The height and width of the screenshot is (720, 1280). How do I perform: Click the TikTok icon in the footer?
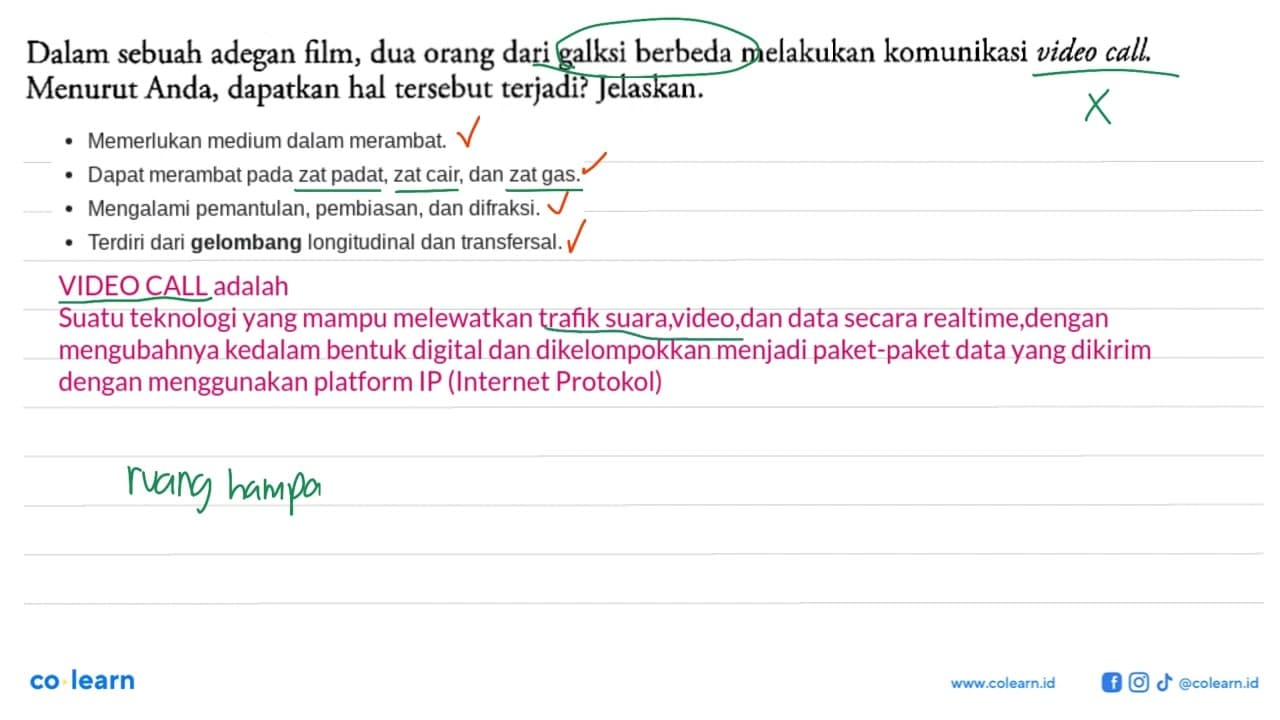coord(1163,682)
